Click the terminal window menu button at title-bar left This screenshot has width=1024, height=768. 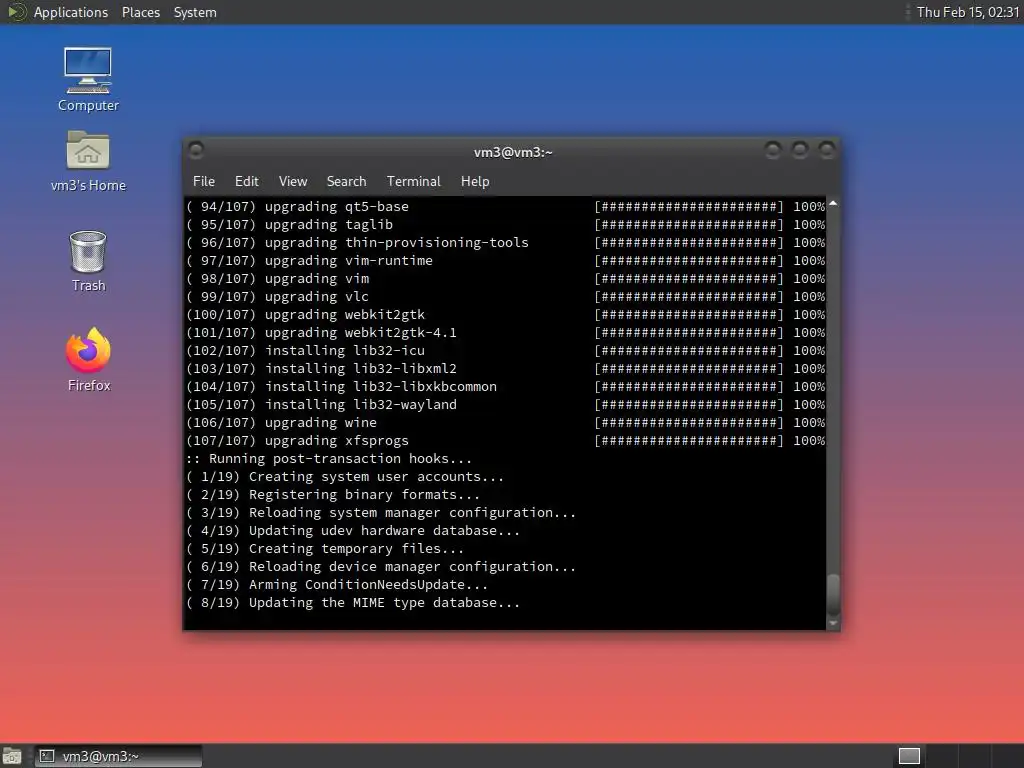196,151
